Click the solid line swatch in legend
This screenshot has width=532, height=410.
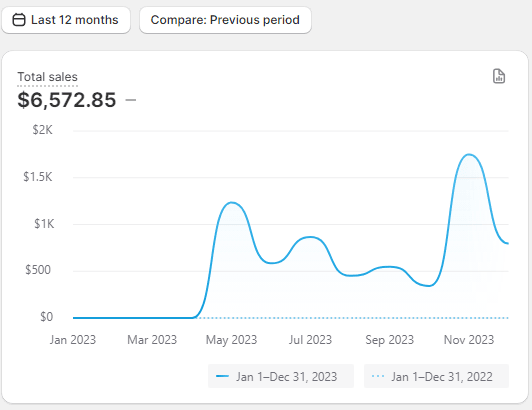click(x=223, y=376)
